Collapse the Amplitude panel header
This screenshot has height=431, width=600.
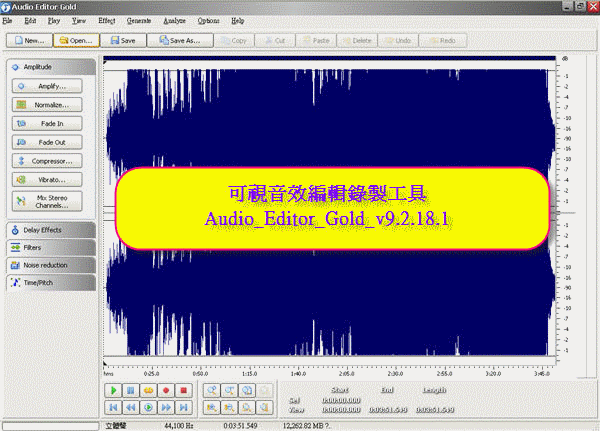tap(50, 67)
